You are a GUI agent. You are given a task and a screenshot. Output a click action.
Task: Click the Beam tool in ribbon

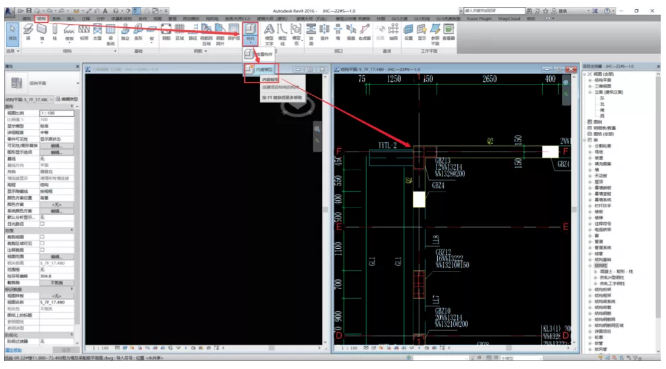coord(28,32)
